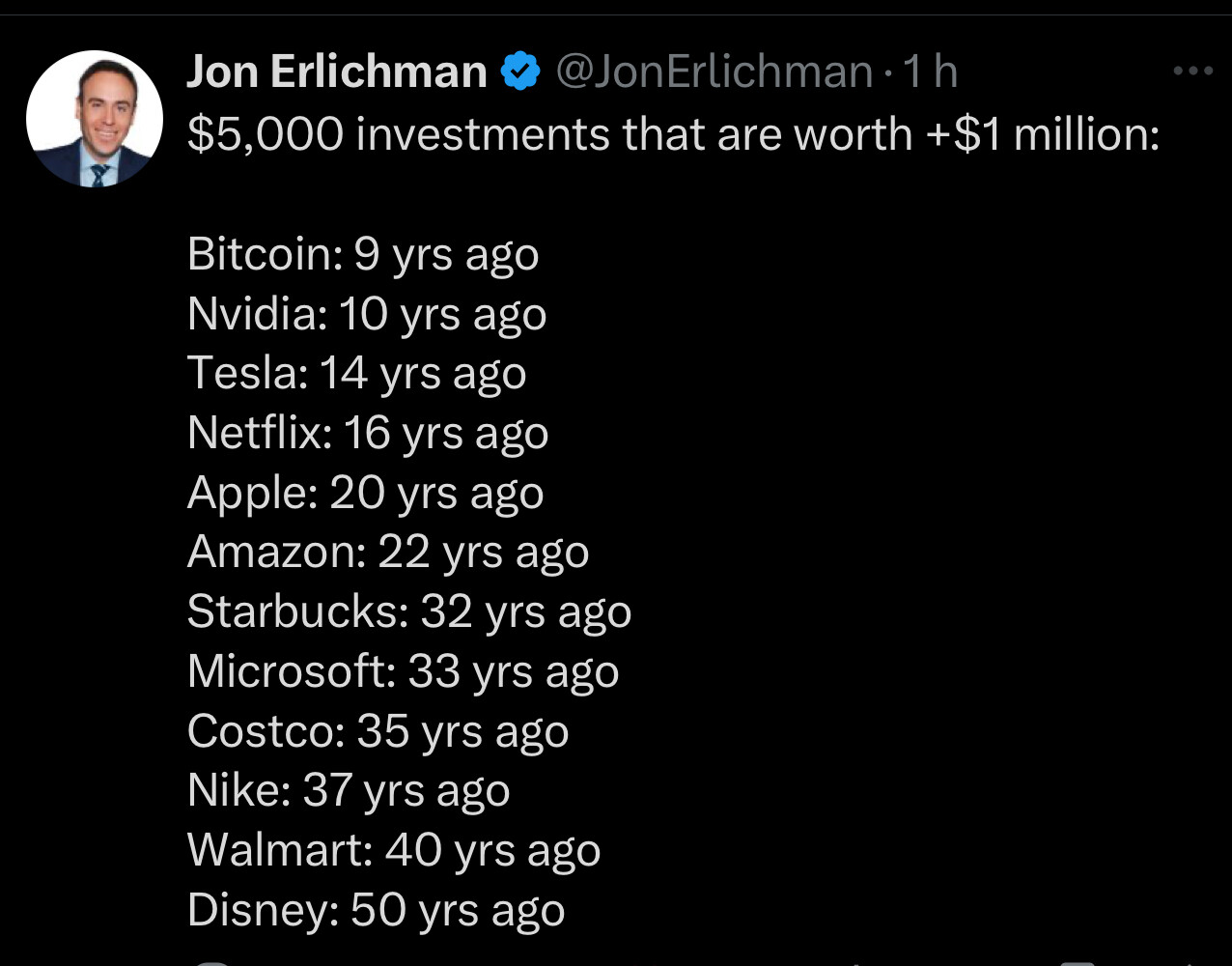Click the Jon Erlichman display name

(x=337, y=72)
